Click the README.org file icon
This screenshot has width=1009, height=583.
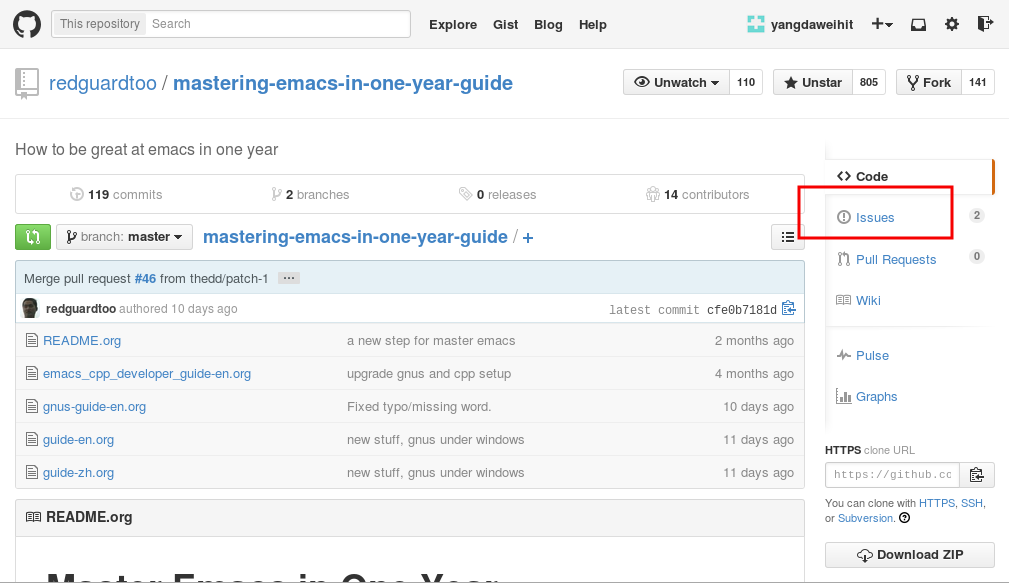32,340
